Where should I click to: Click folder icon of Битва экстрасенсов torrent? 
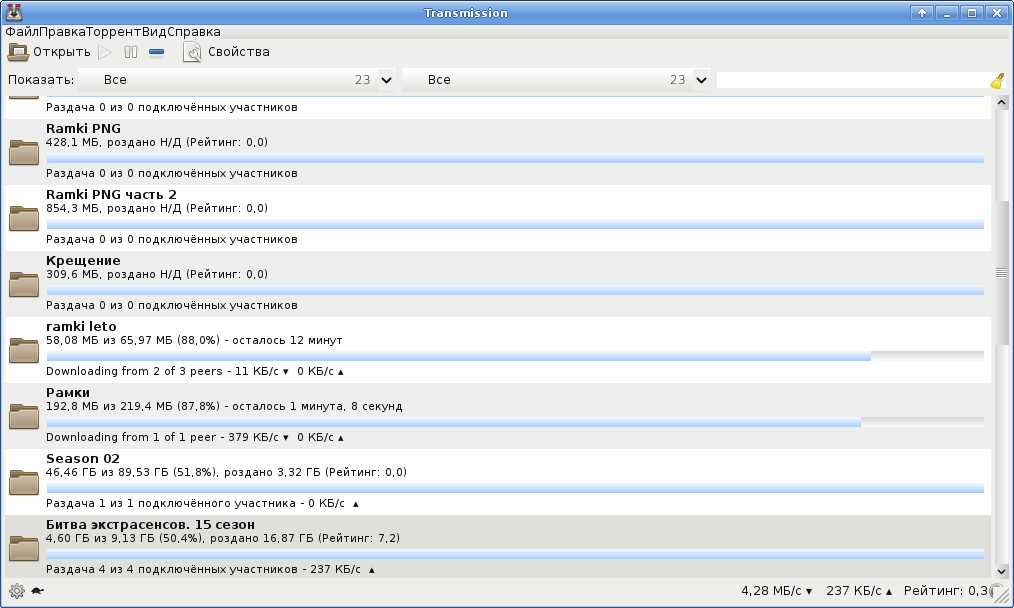24,548
